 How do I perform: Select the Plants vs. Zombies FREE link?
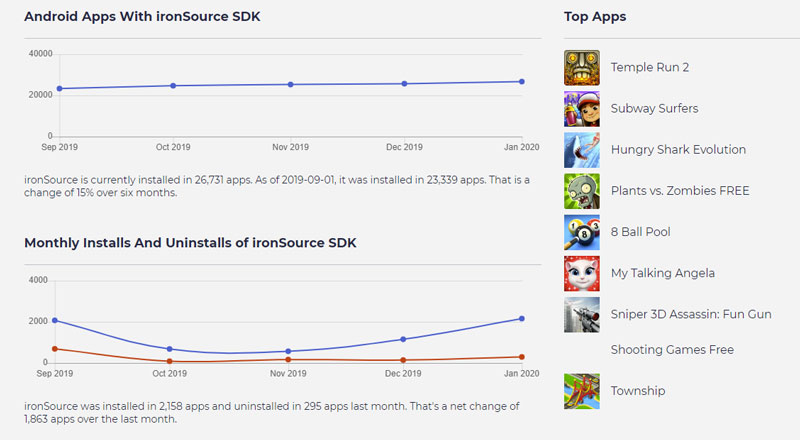680,191
